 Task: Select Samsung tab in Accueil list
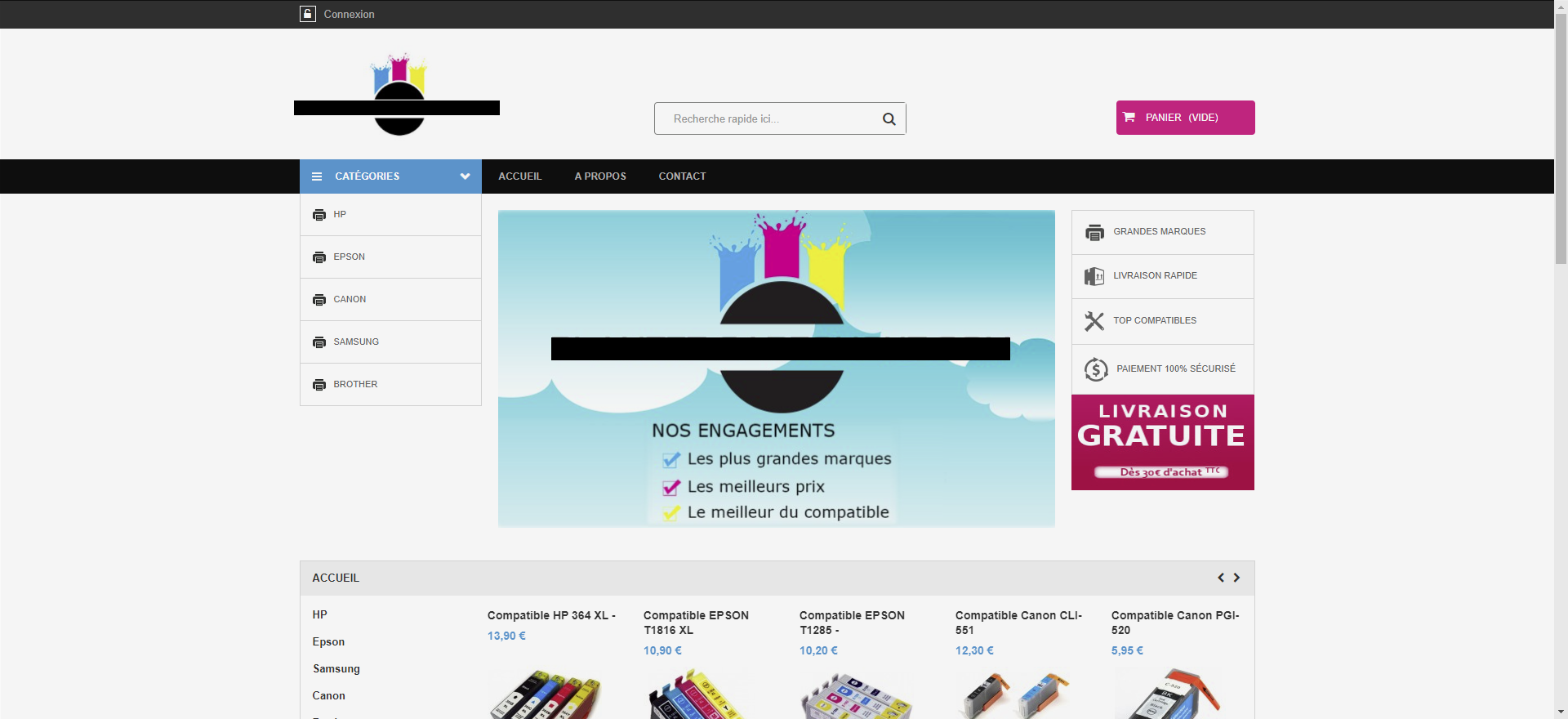[x=336, y=668]
